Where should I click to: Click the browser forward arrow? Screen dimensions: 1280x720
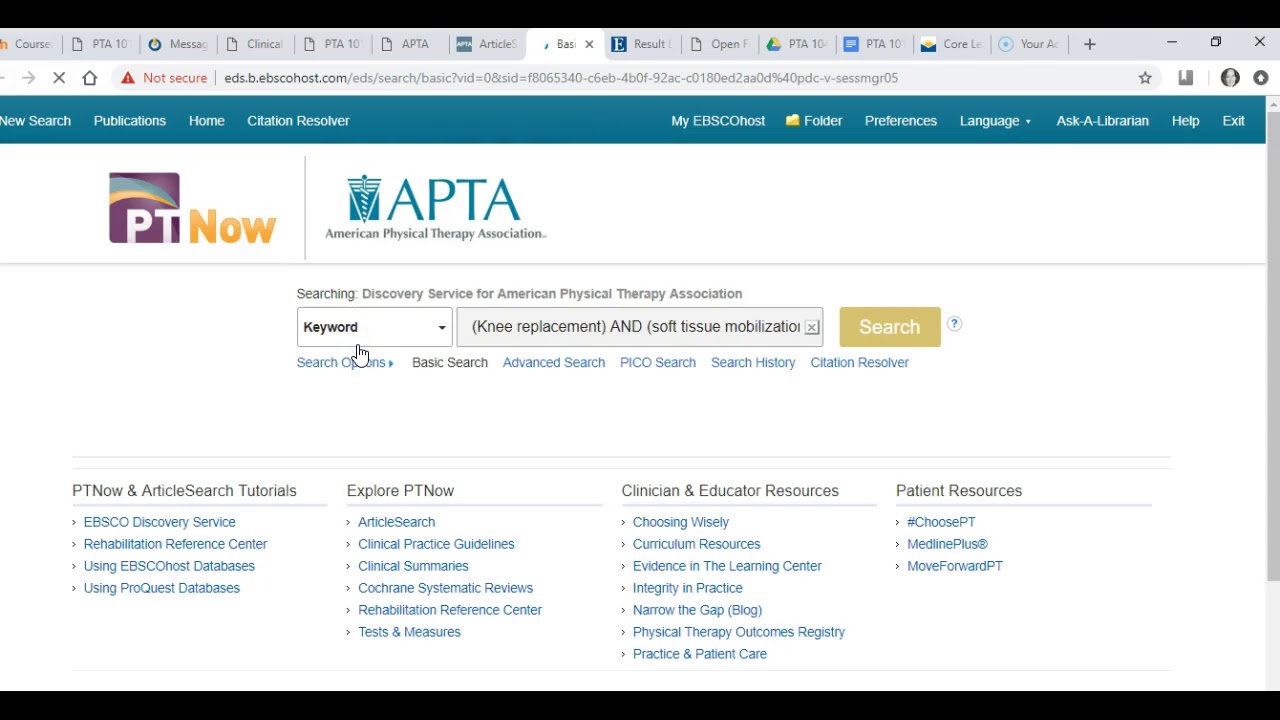(x=28, y=78)
